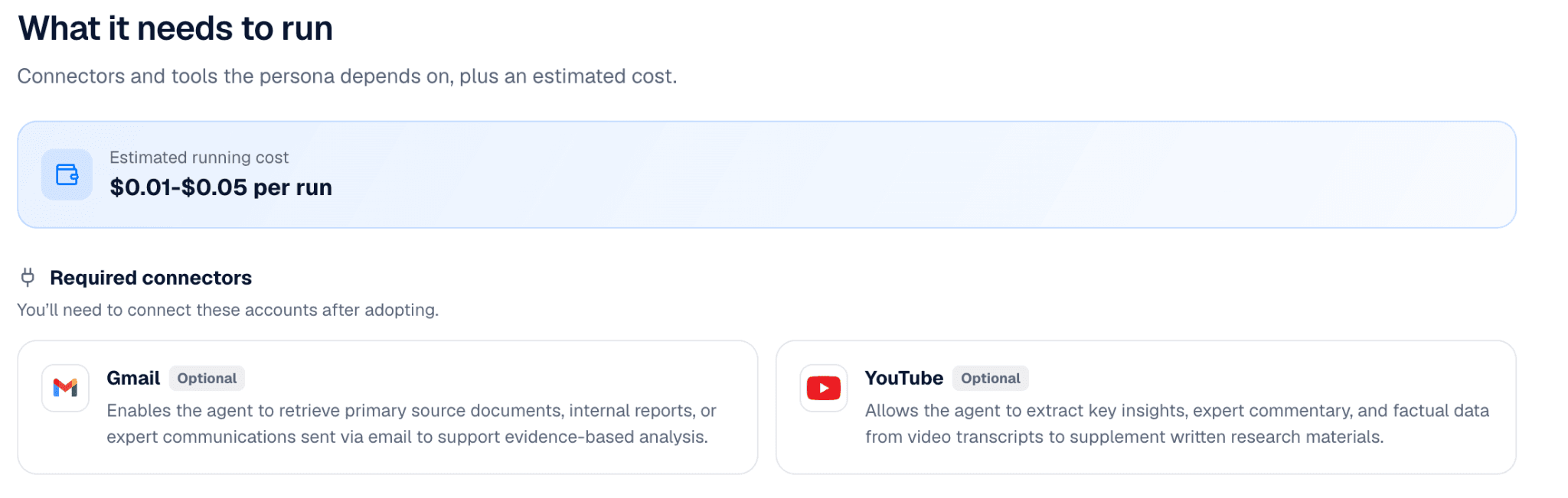Viewport: 1568px width, 498px height.
Task: Click the estimated running cost banner panel
Action: [x=766, y=174]
